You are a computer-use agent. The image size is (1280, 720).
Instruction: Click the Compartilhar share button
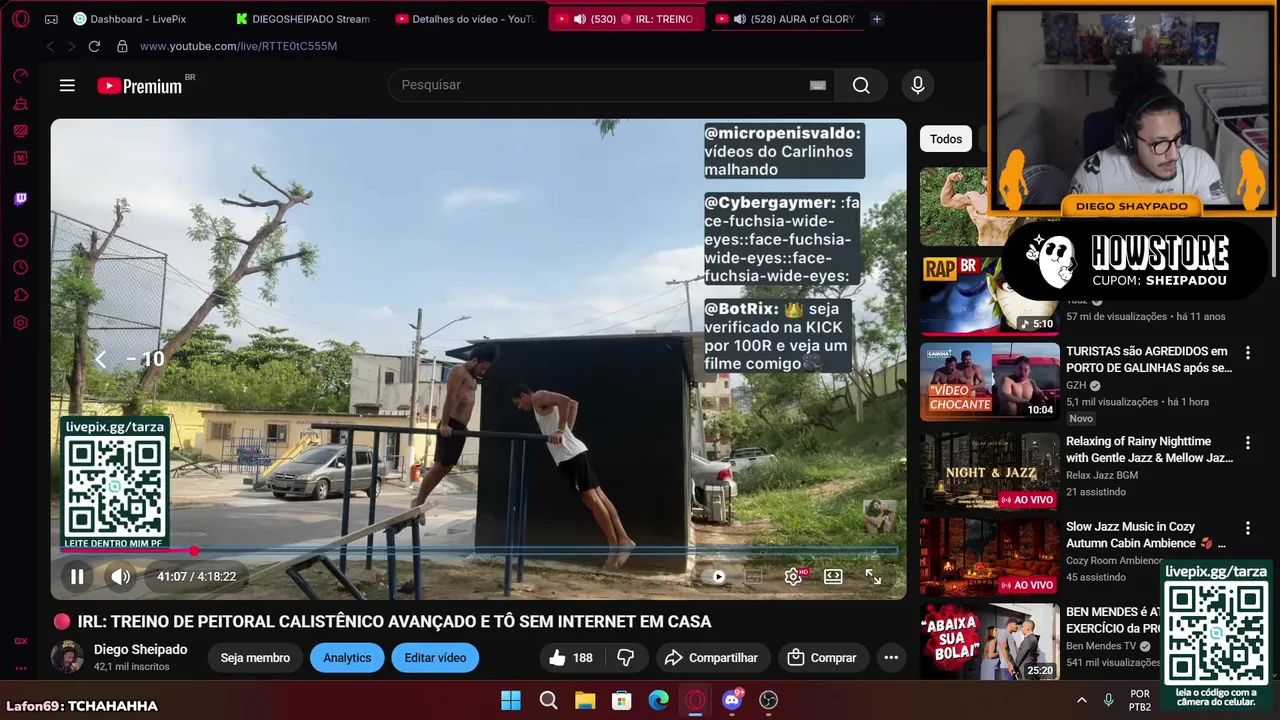pos(711,657)
